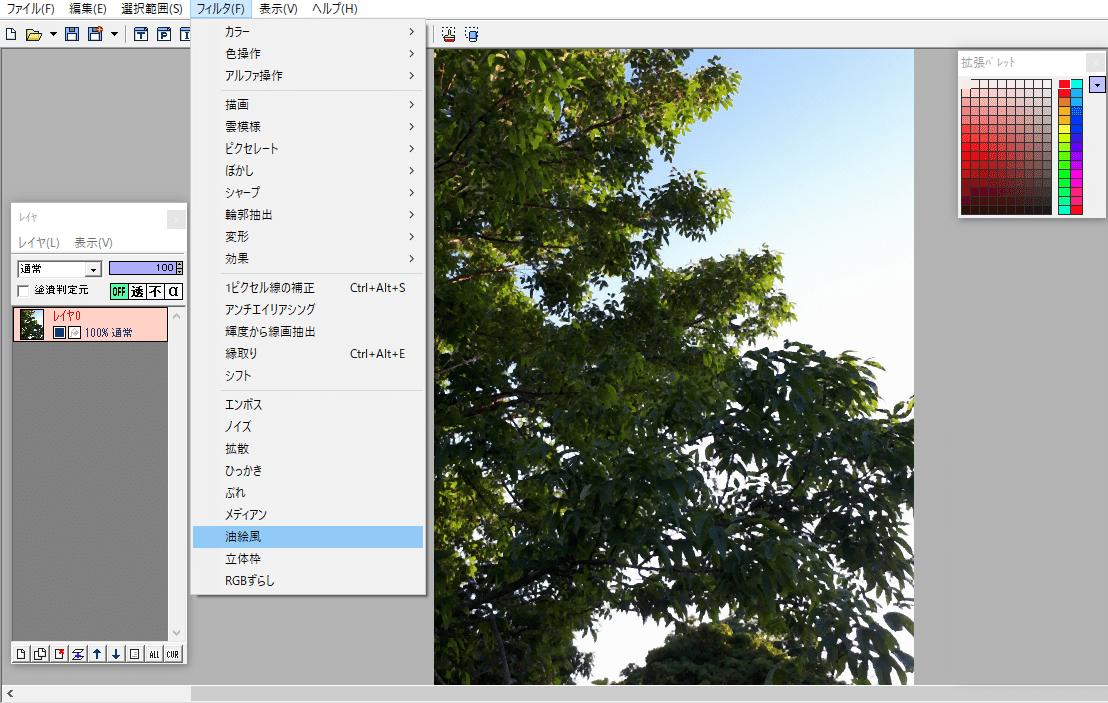The height and width of the screenshot is (703, 1108).
Task: Toggle the green OFF button in the layer panel
Action: point(120,292)
